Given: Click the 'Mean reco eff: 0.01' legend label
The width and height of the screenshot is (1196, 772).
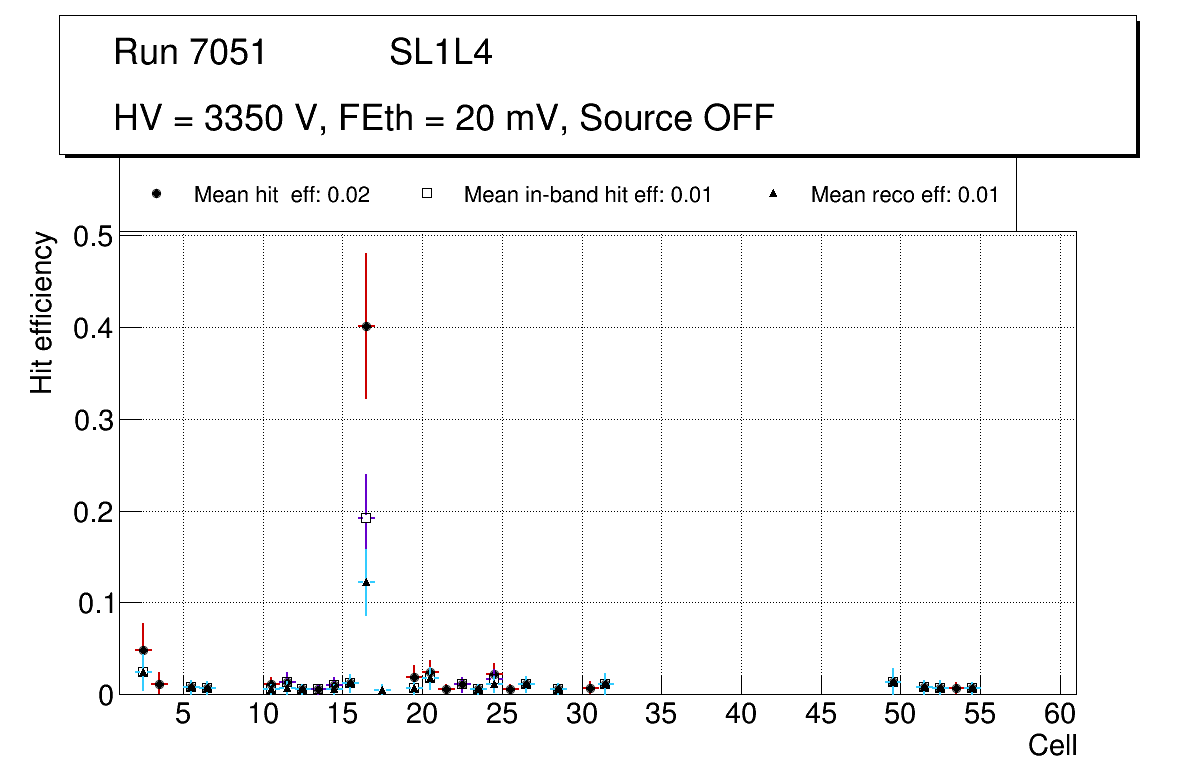Looking at the screenshot, I should pos(904,195).
